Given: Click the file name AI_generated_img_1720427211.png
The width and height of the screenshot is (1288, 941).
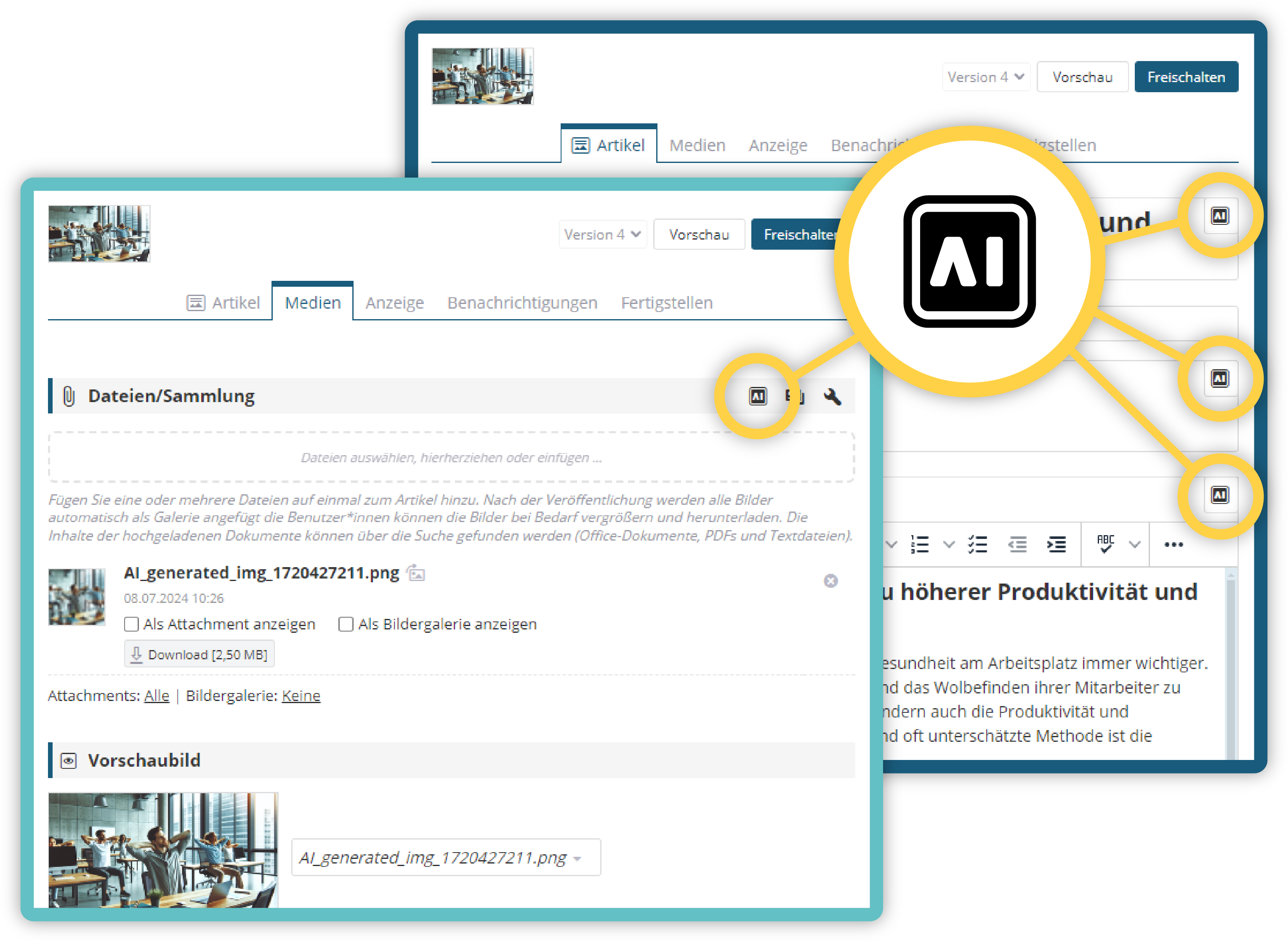Looking at the screenshot, I should [x=261, y=573].
